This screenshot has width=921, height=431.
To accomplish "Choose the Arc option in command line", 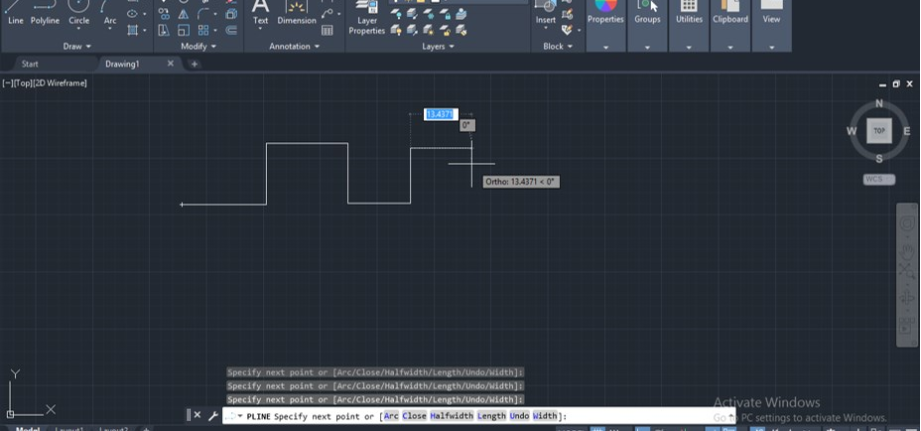I will pos(391,416).
